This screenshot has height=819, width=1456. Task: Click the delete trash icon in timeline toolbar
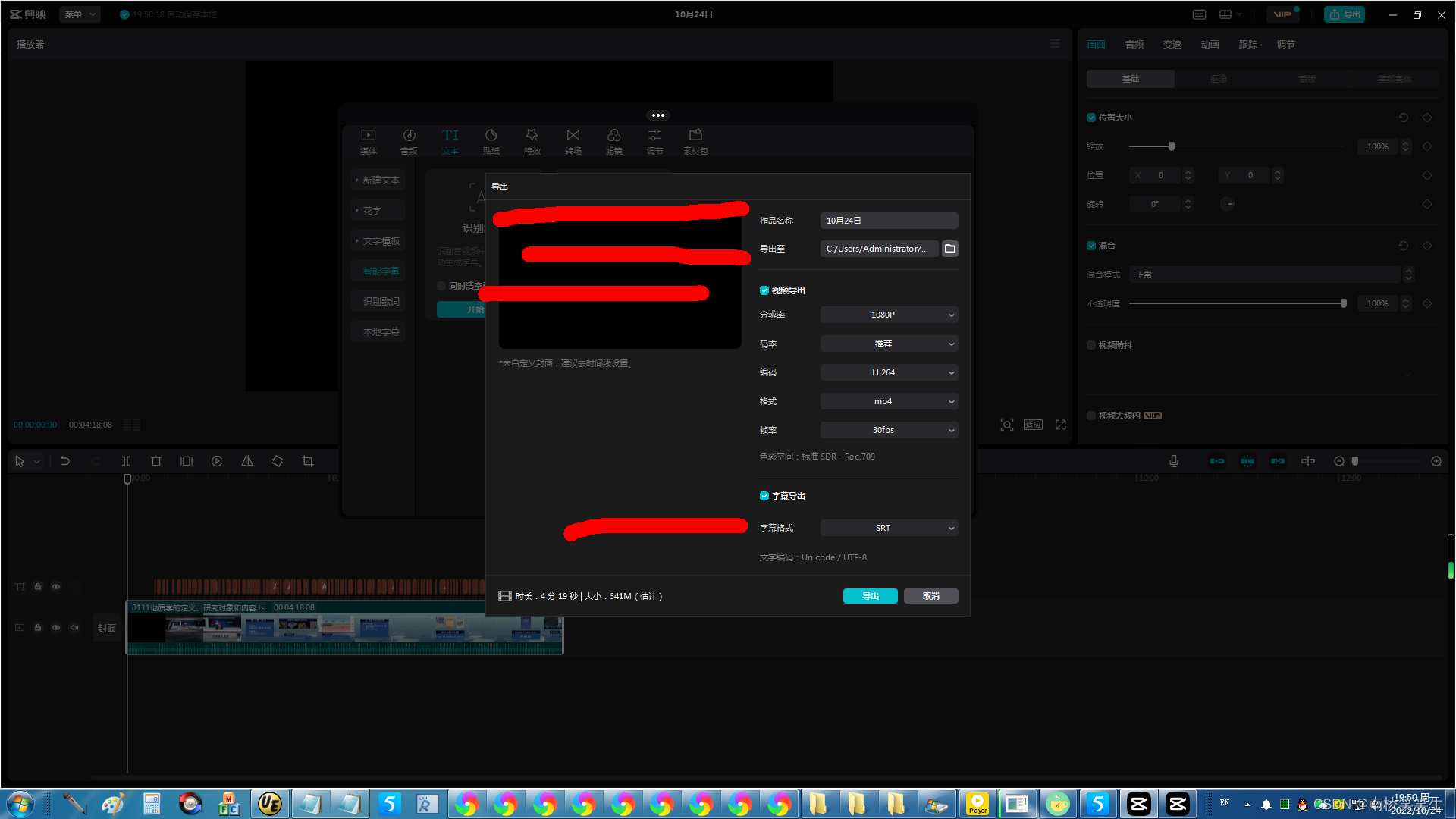[156, 461]
